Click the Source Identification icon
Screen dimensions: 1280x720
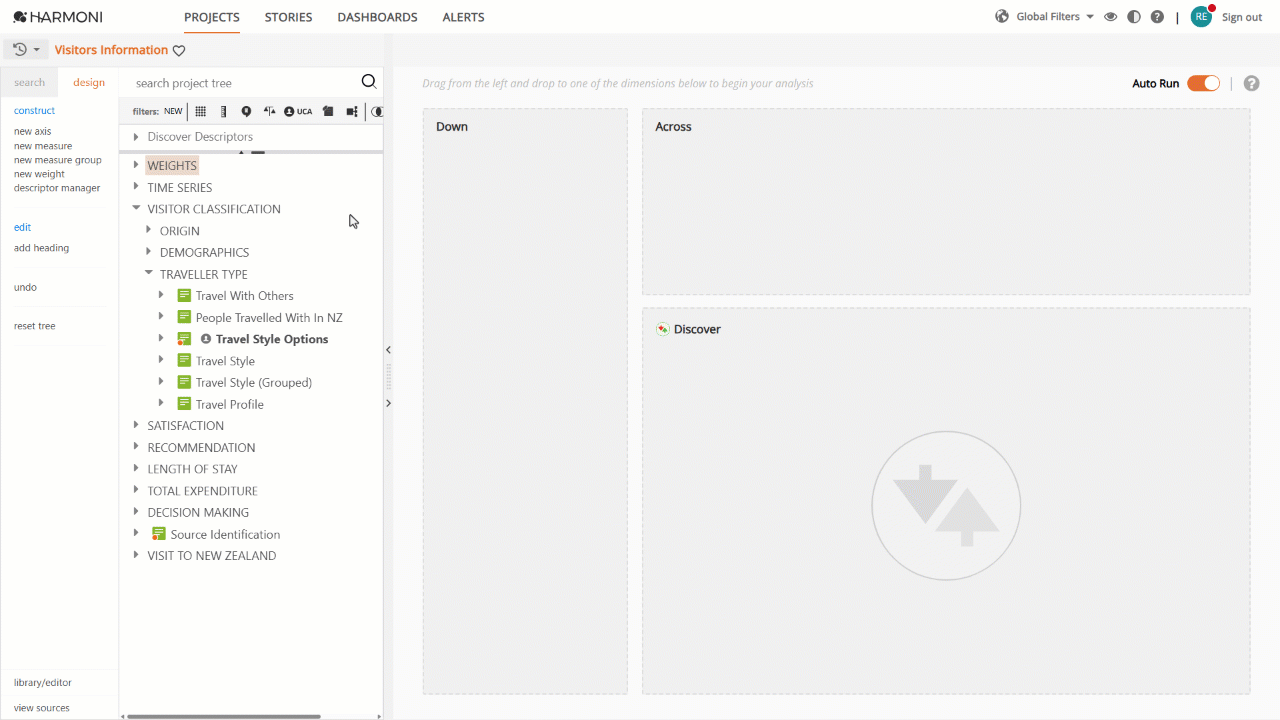(158, 534)
